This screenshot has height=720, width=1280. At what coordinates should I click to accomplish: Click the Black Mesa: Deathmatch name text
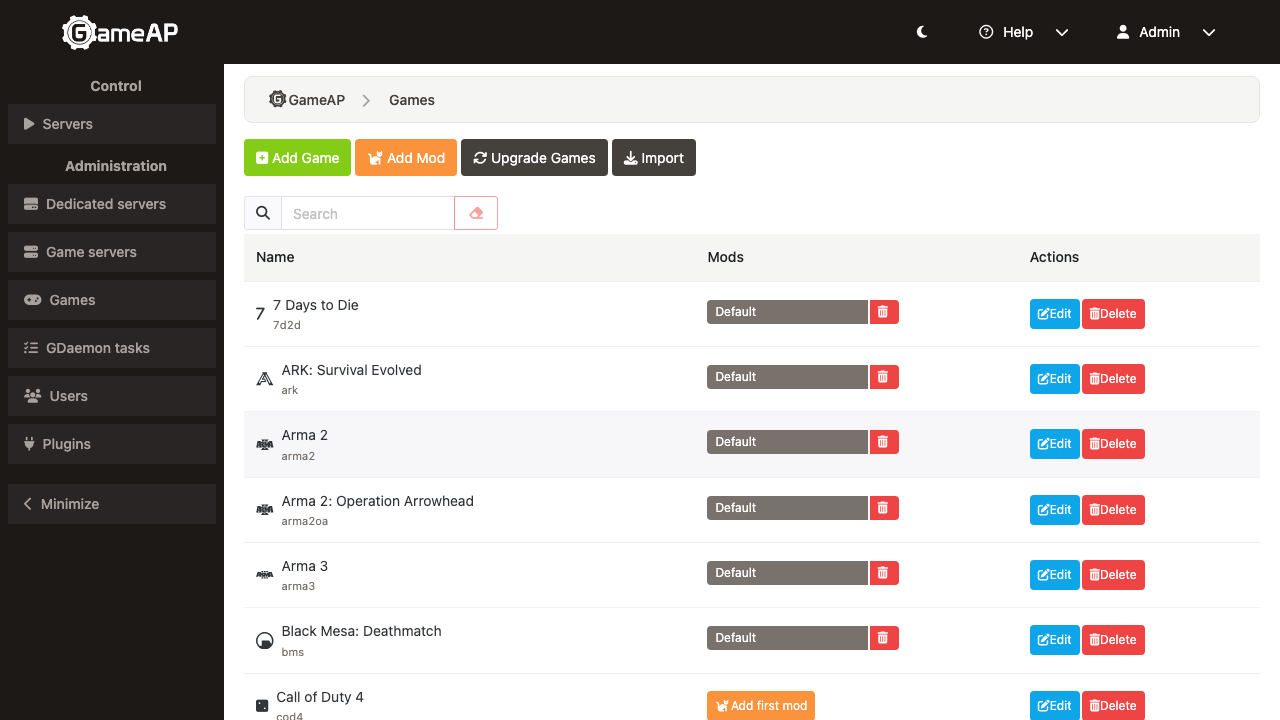tap(361, 631)
